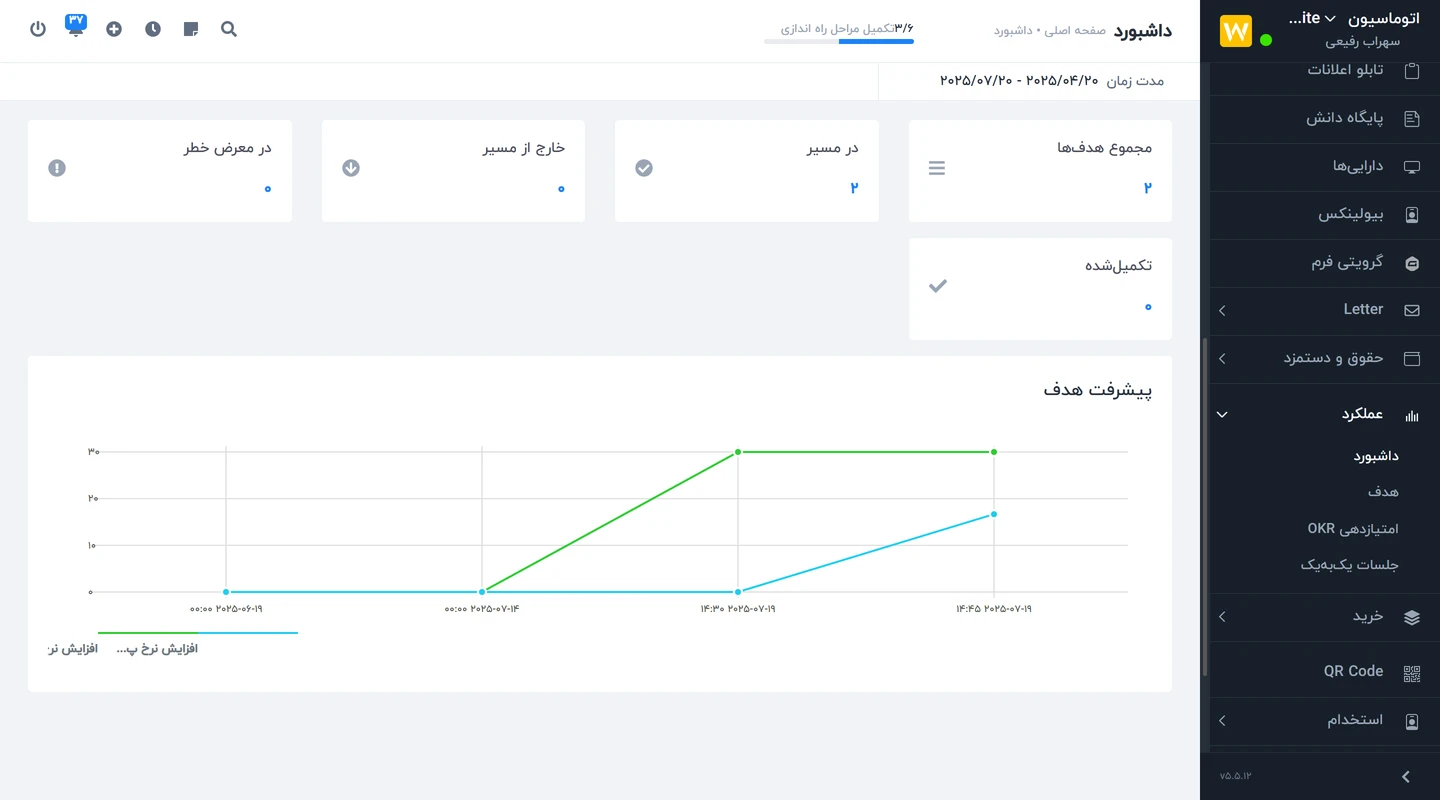The image size is (1440, 800).
Task: Click the exclamation icon on در معرض خطر card
Action: pyautogui.click(x=57, y=168)
